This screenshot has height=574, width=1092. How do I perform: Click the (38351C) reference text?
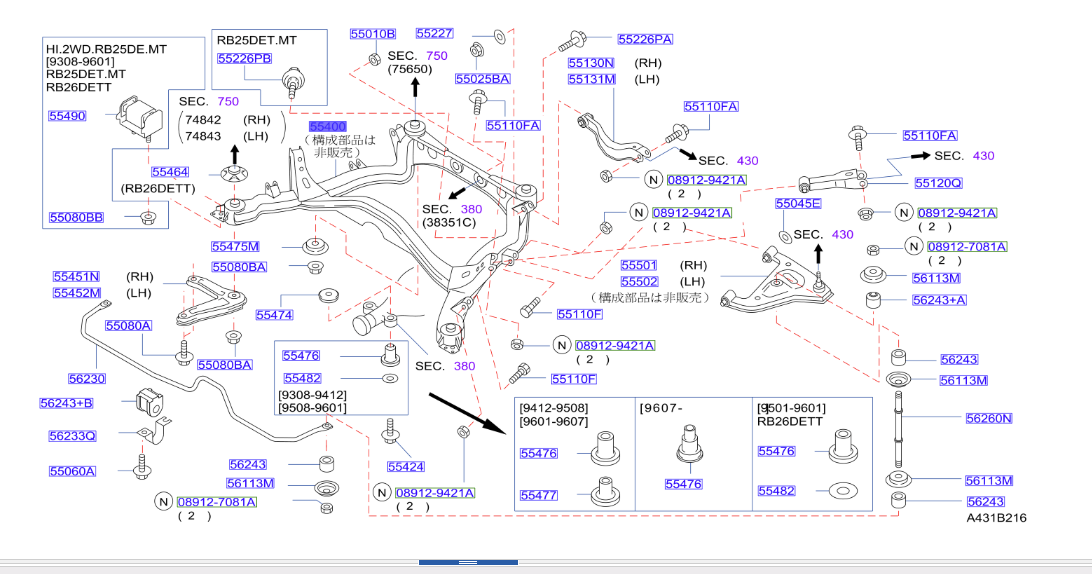point(449,223)
